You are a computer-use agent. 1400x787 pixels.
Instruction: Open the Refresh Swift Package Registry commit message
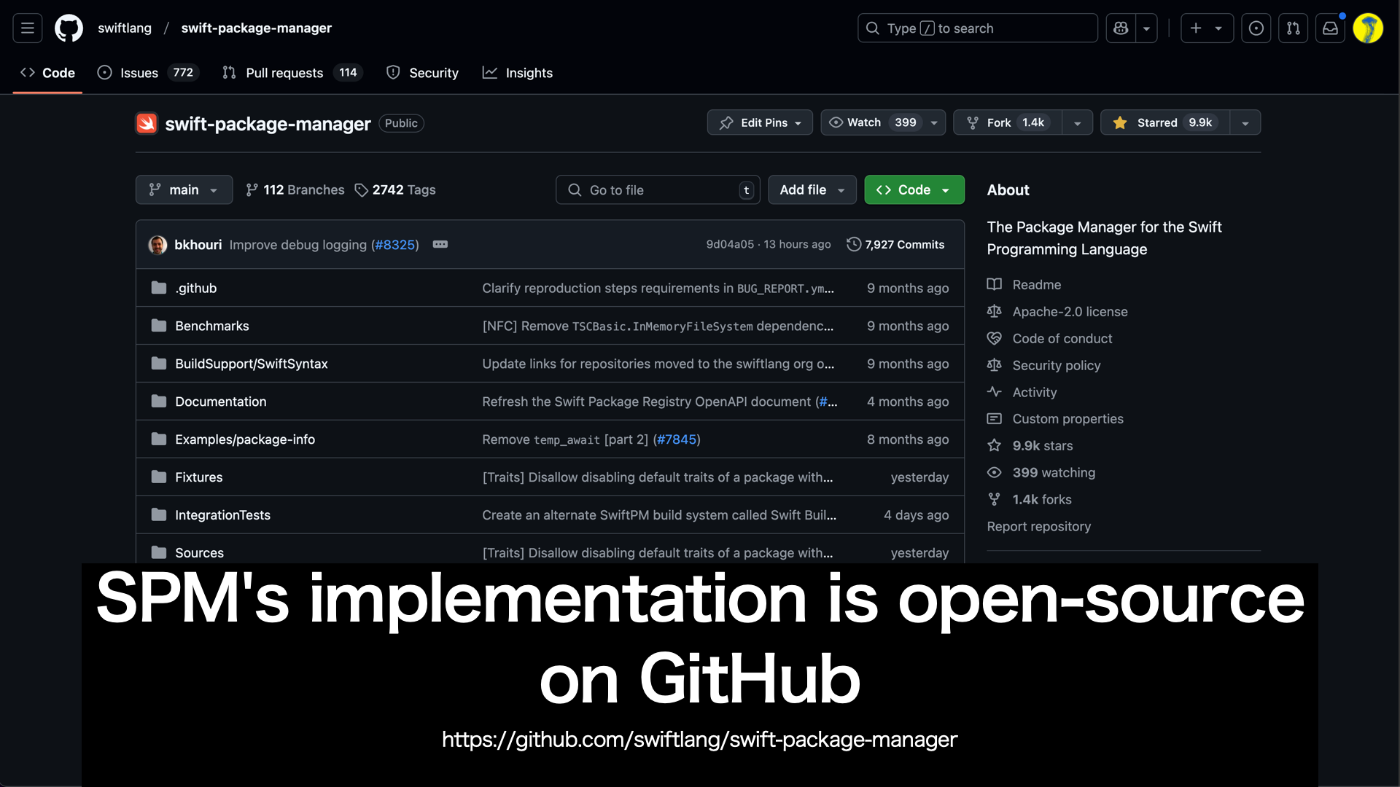[647, 402]
